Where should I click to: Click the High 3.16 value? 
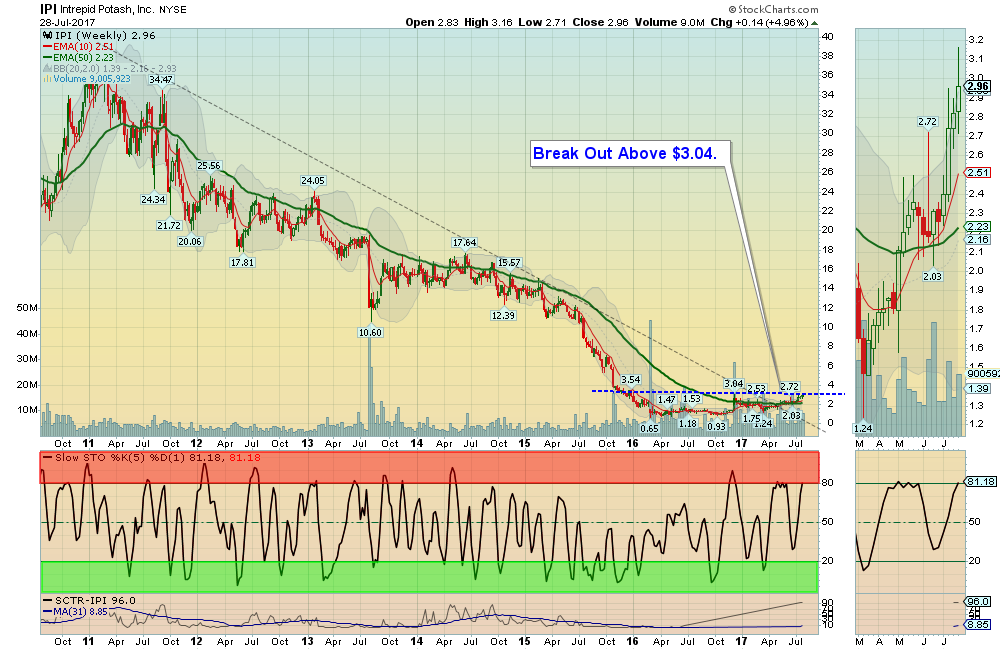(x=488, y=22)
